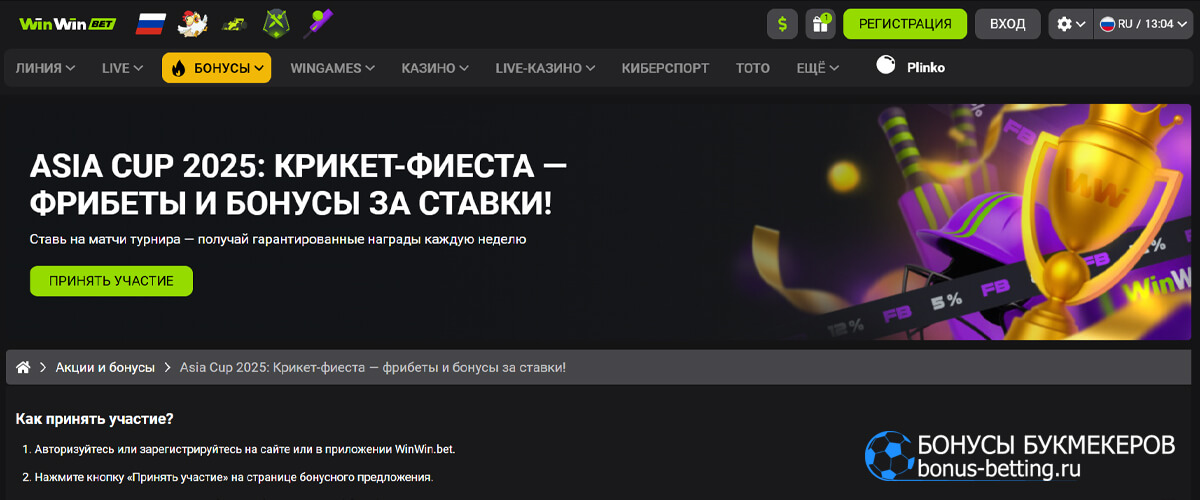Click the ВХОД login button
The height and width of the screenshot is (500, 1200).
(x=1007, y=24)
